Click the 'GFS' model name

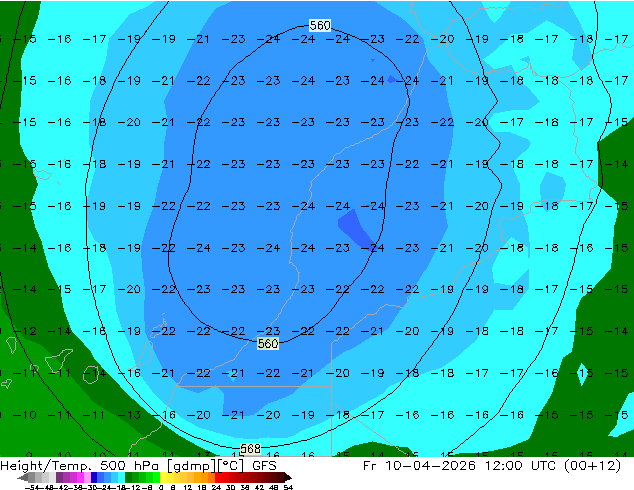click(x=264, y=466)
